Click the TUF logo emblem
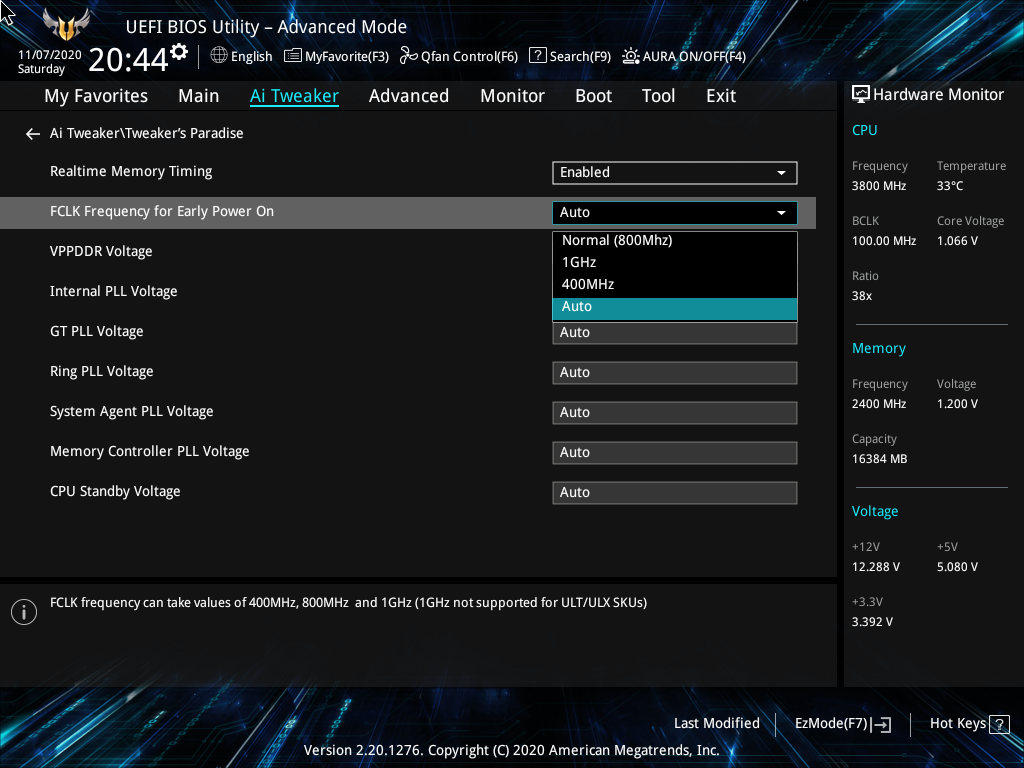Image resolution: width=1024 pixels, height=768 pixels. tap(66, 24)
